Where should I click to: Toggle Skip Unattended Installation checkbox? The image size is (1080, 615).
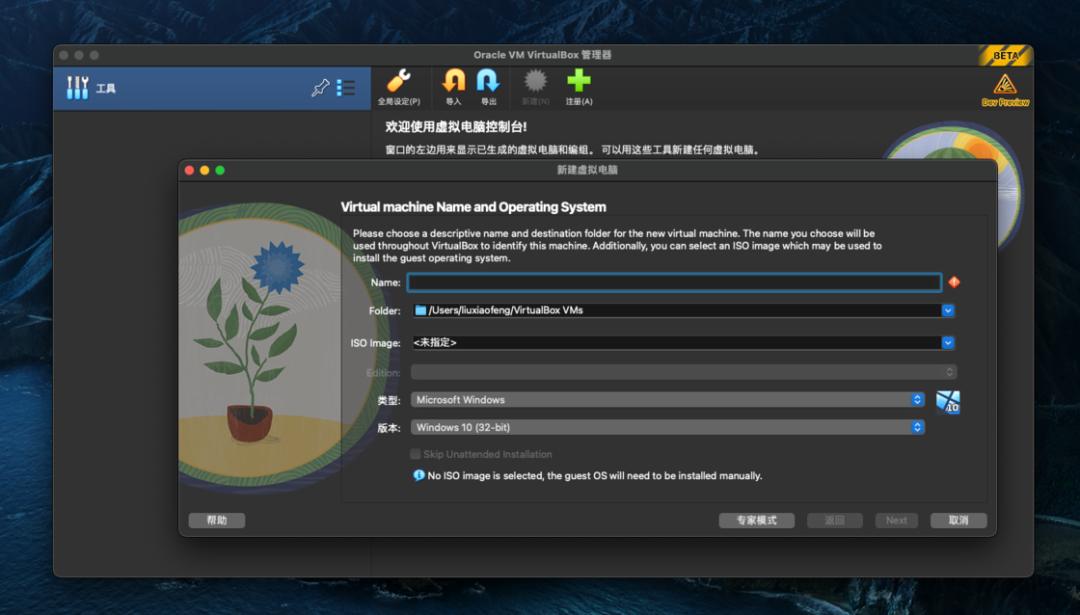click(x=416, y=454)
